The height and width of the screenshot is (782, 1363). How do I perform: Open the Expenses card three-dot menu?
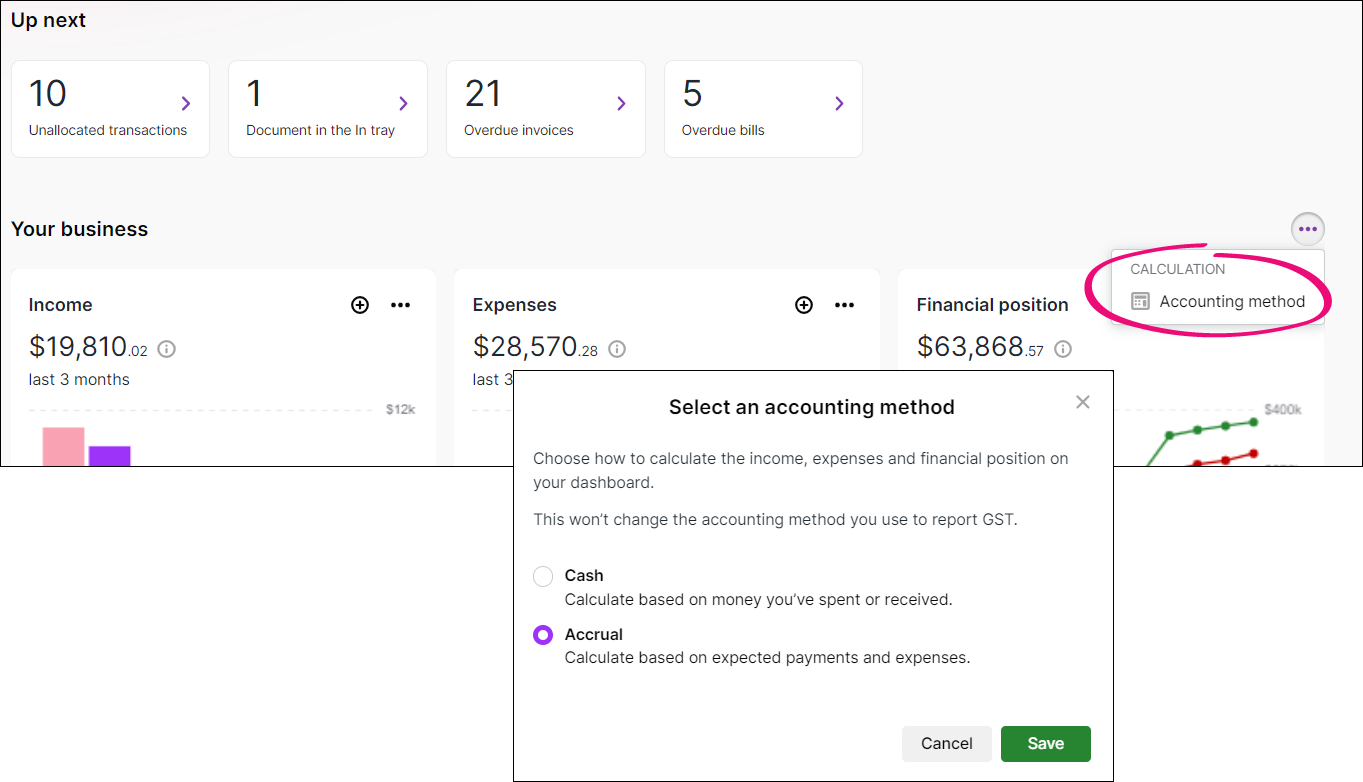click(844, 305)
